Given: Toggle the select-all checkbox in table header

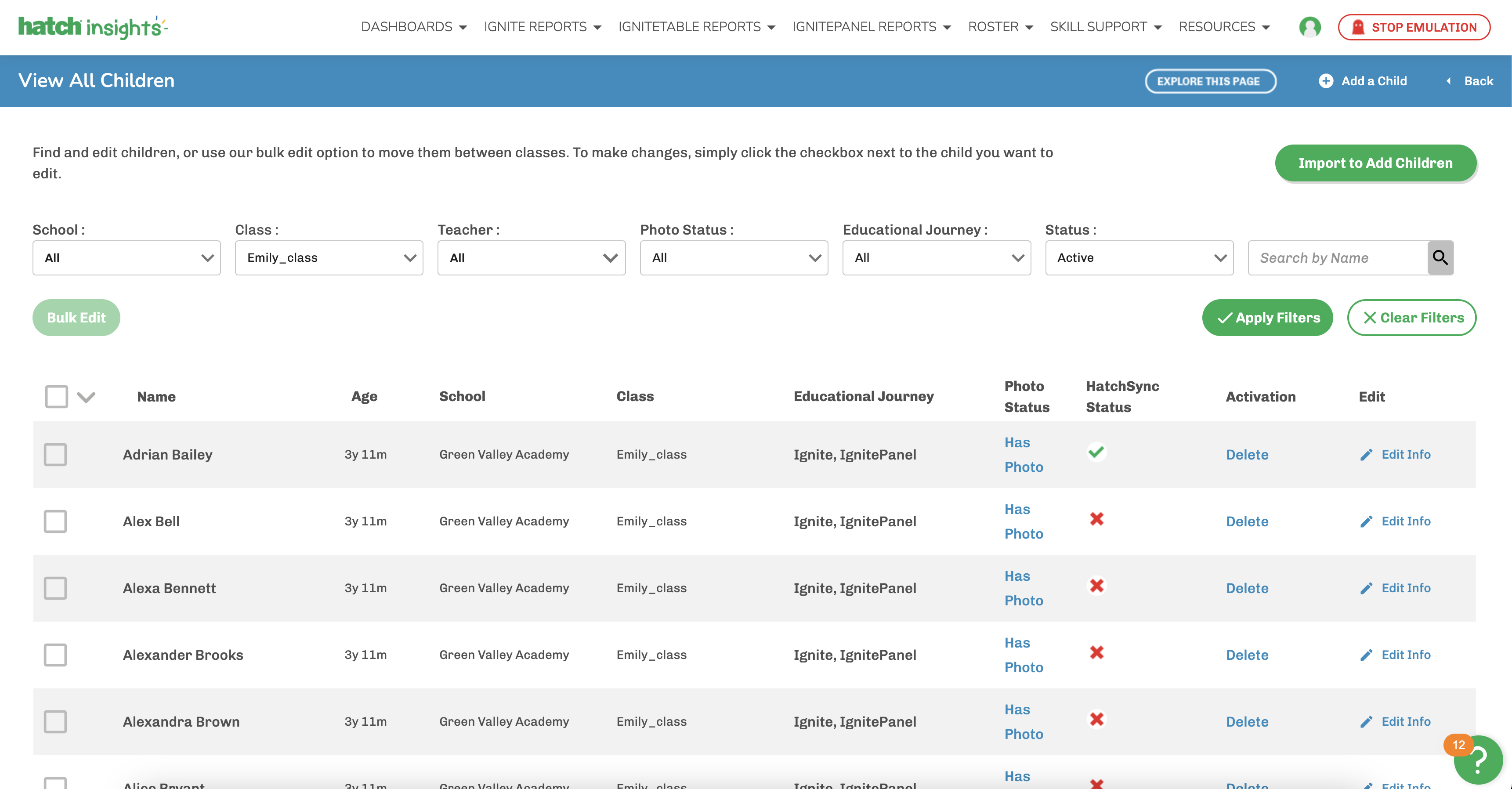Looking at the screenshot, I should click(x=56, y=396).
